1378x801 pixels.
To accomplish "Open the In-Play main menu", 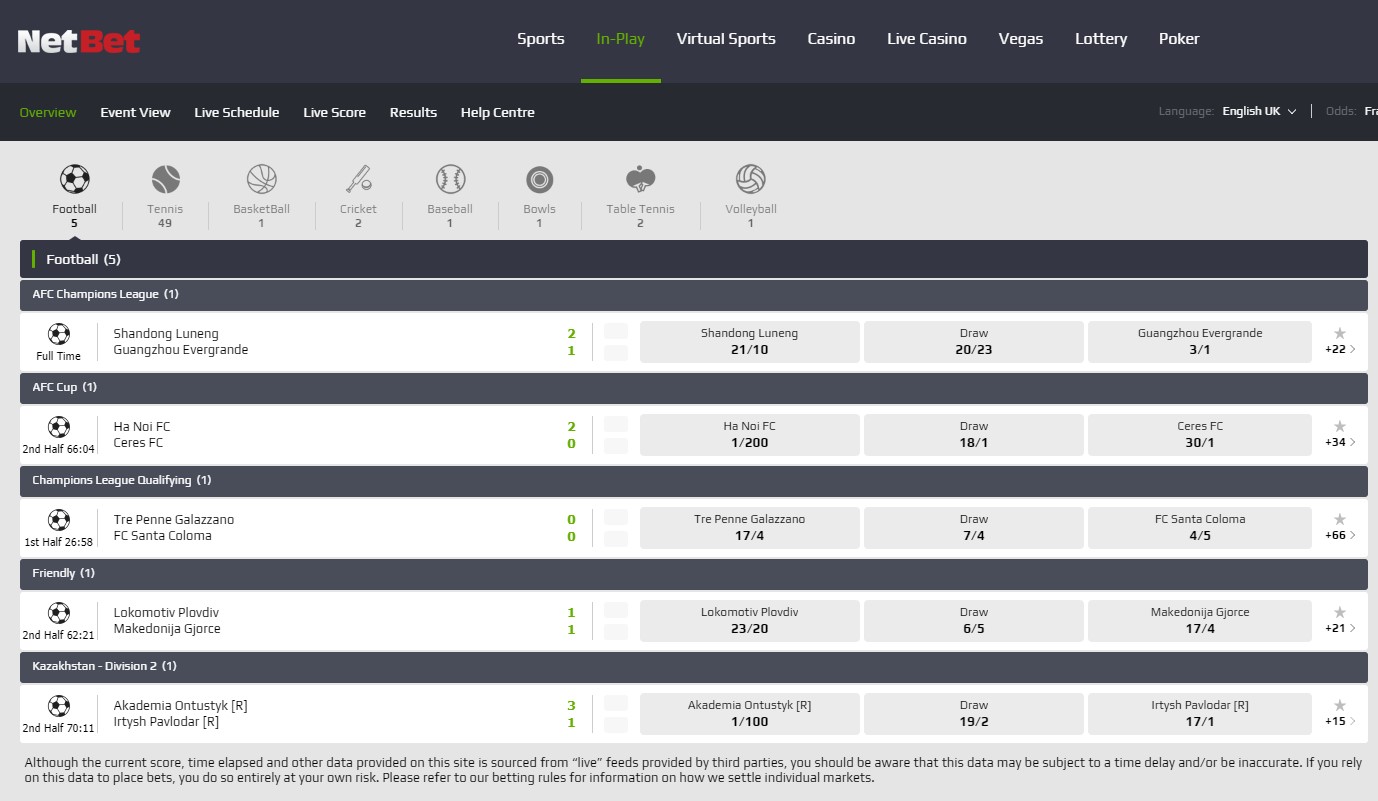I will [621, 39].
